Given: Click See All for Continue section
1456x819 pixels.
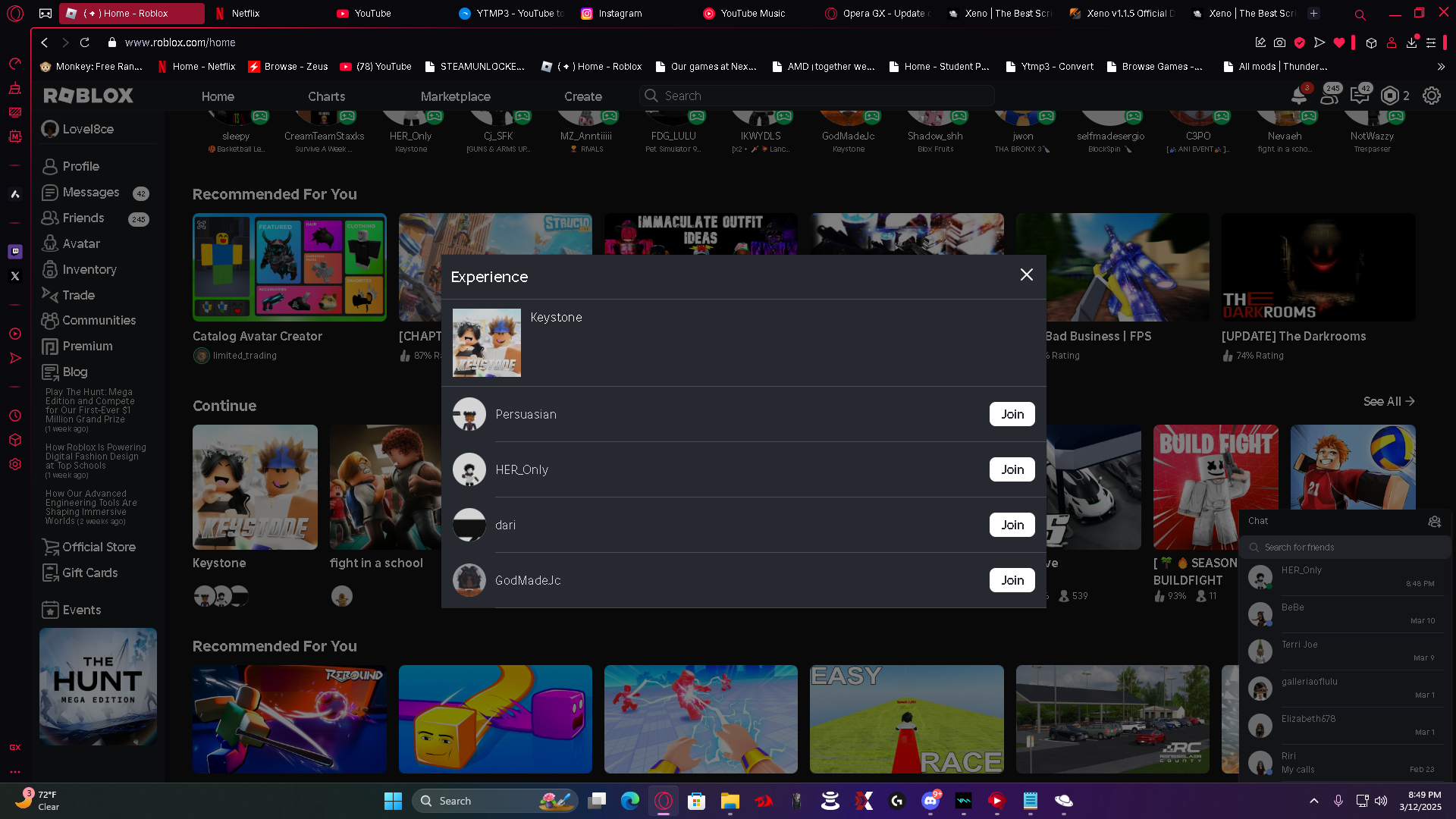Looking at the screenshot, I should tap(1389, 401).
